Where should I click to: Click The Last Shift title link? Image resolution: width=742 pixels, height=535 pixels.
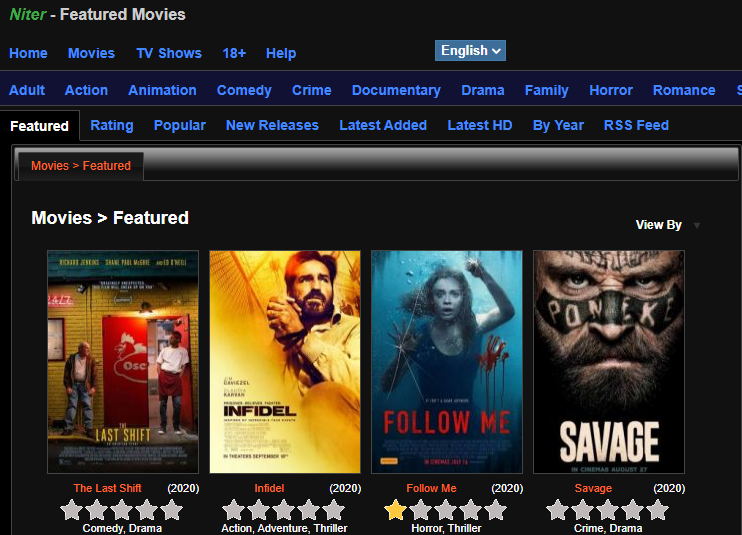pos(107,488)
